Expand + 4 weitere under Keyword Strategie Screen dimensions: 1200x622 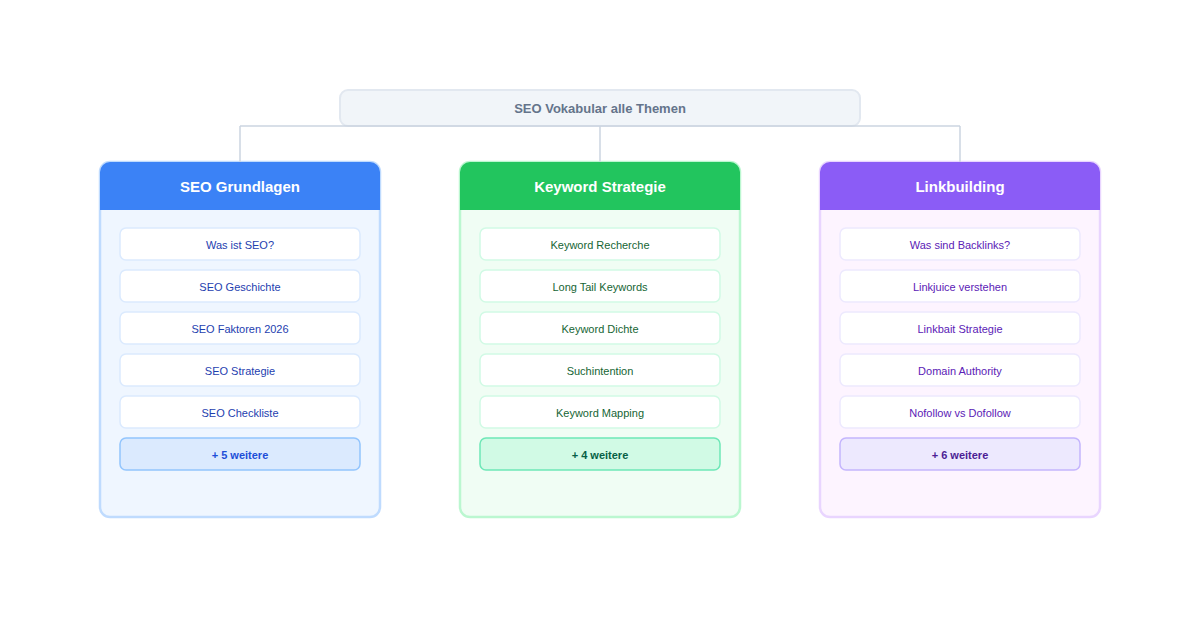pyautogui.click(x=600, y=455)
